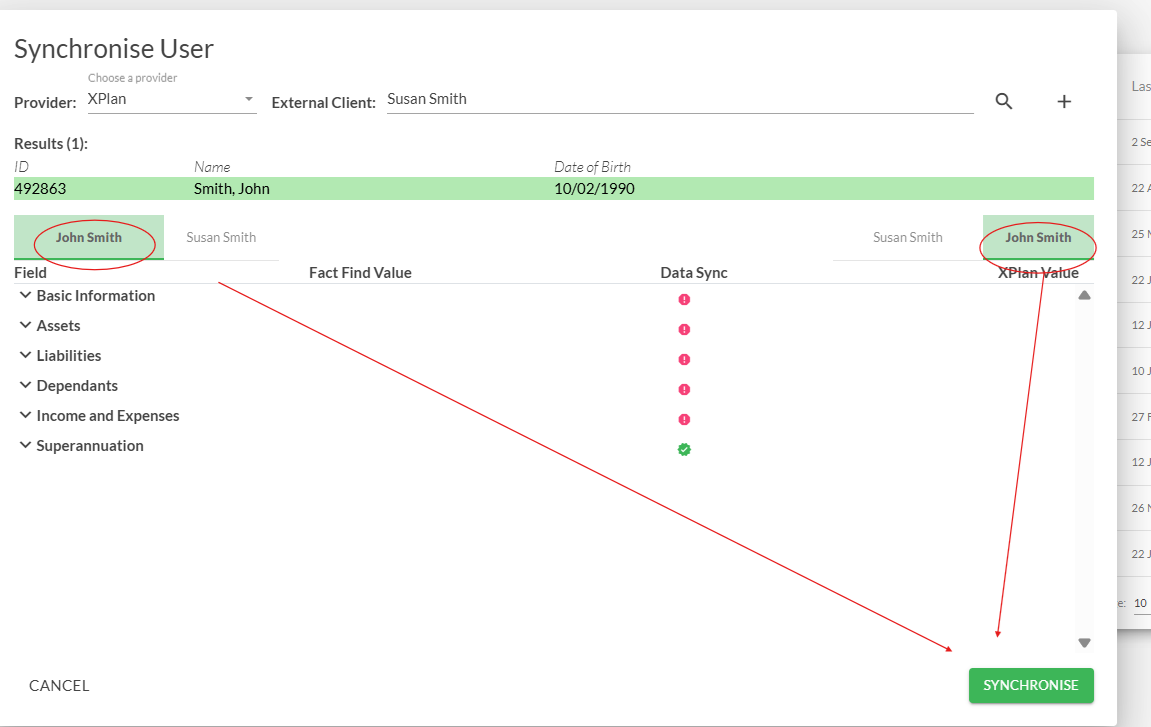Select left John Smith Fact Find tab
The image size is (1151, 727).
pos(89,237)
